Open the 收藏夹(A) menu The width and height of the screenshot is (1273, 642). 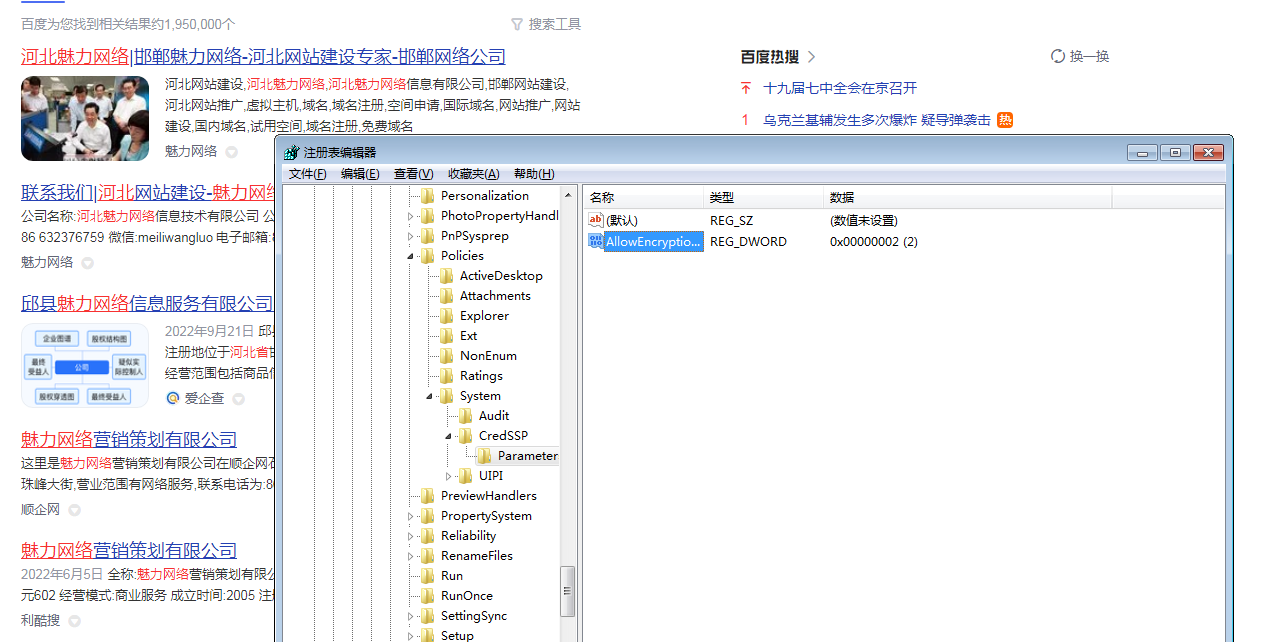click(x=473, y=174)
